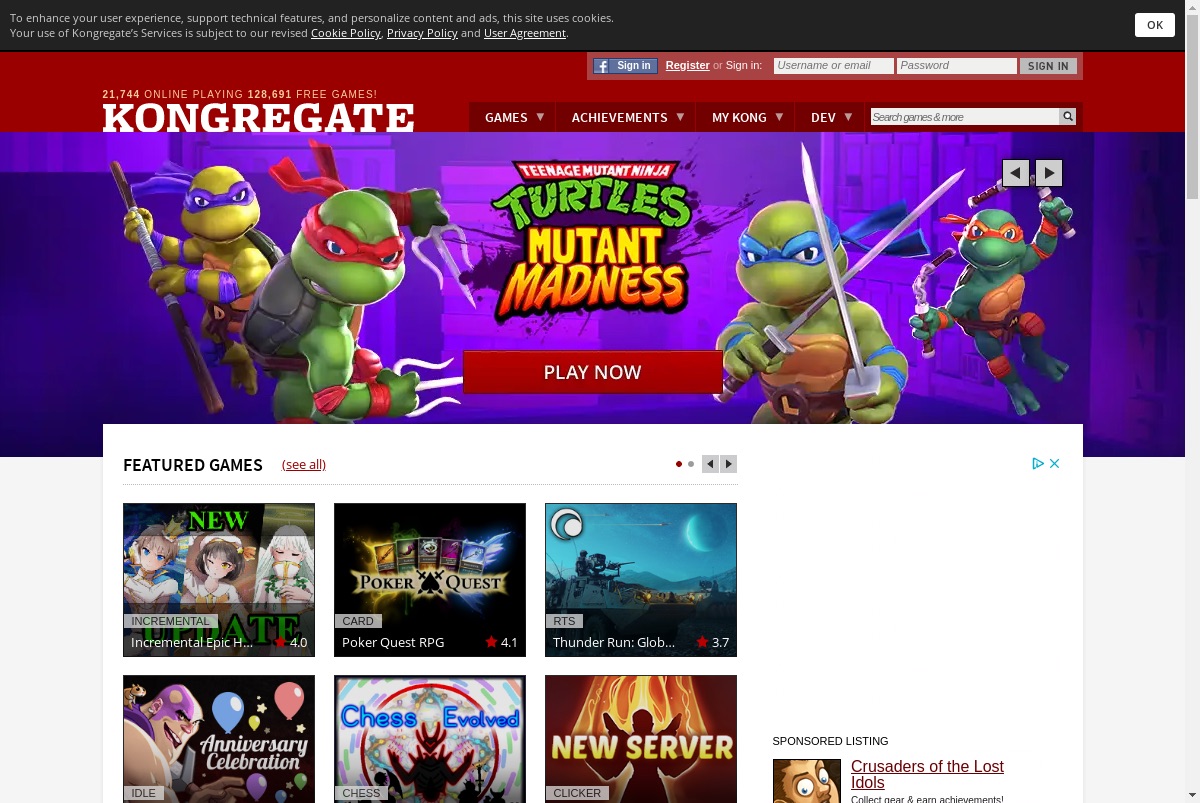Go to Kongregate home via logo
This screenshot has width=1200, height=803.
[258, 117]
